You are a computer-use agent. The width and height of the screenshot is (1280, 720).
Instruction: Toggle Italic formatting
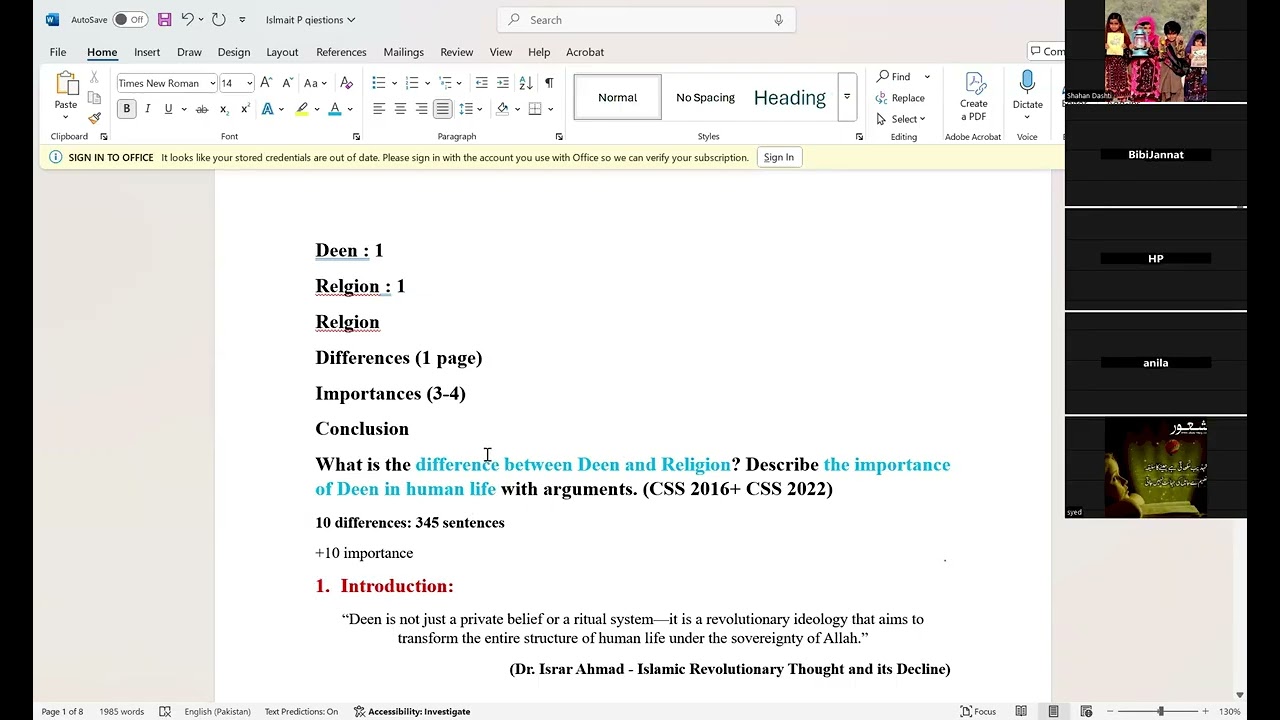point(148,109)
